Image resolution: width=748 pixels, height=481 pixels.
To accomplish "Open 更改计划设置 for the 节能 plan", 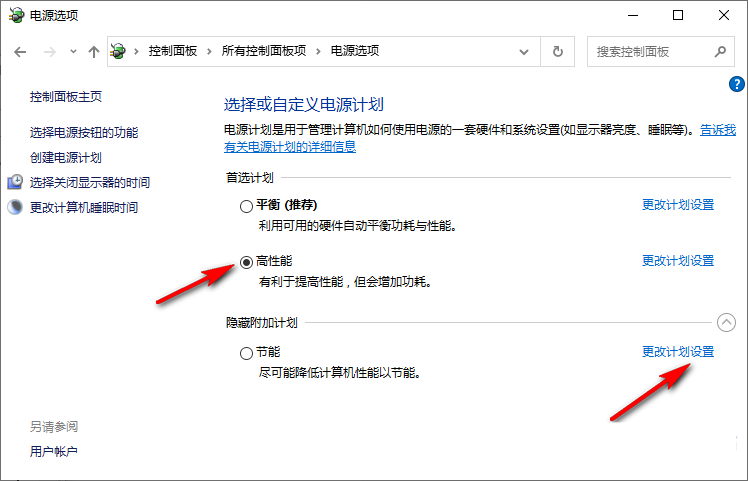I will [678, 352].
